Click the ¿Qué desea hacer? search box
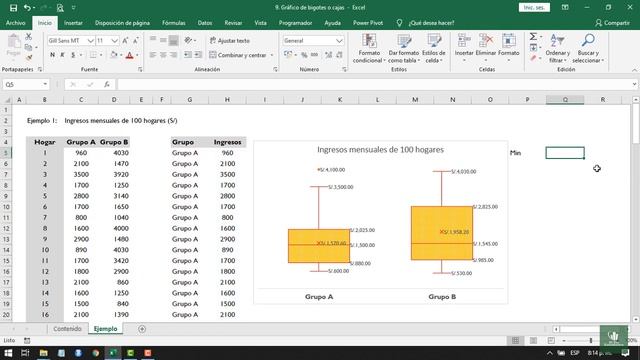This screenshot has height=360, width=640. click(x=431, y=23)
